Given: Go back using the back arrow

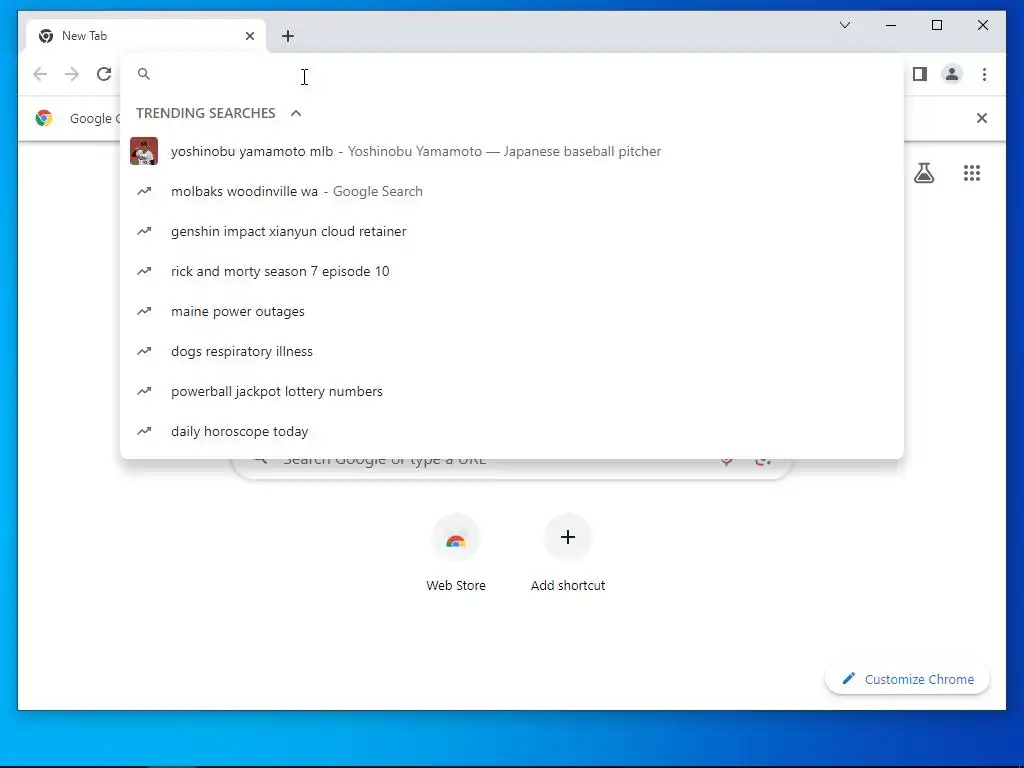Looking at the screenshot, I should pyautogui.click(x=40, y=74).
